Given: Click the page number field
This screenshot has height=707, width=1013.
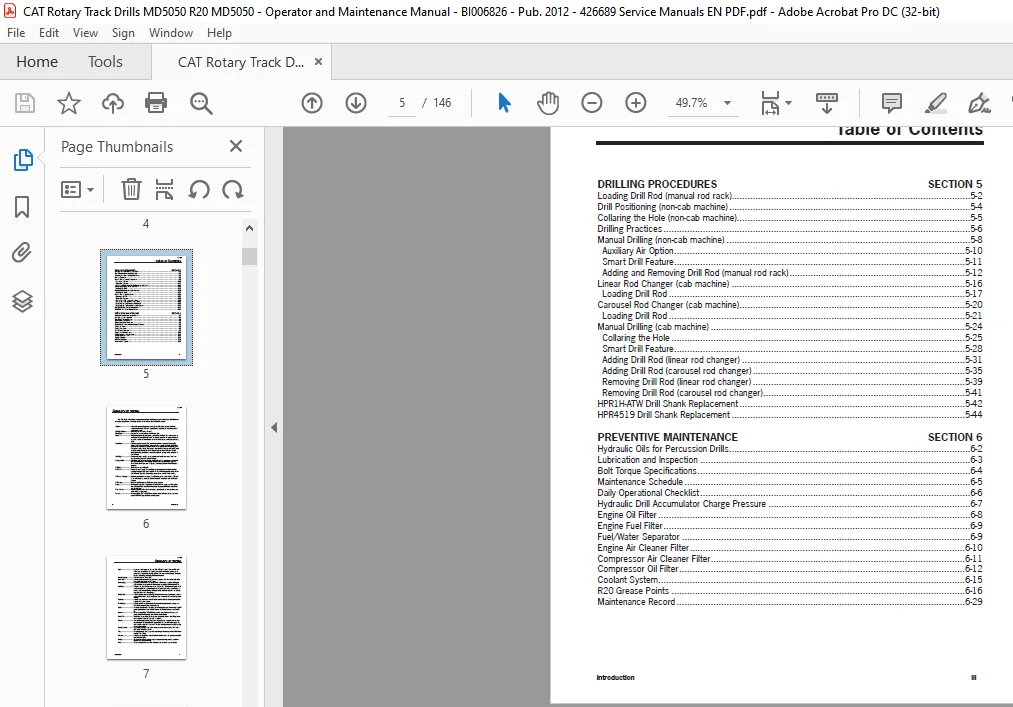Looking at the screenshot, I should coord(402,103).
